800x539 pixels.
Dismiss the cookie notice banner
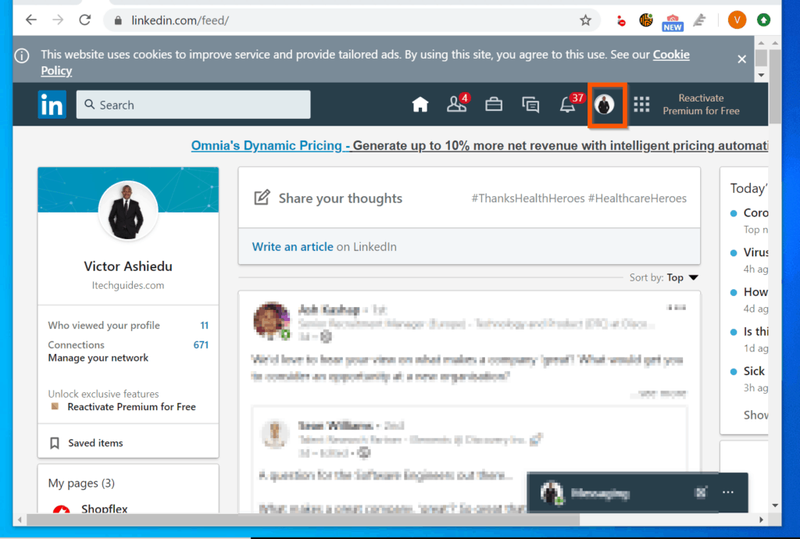pyautogui.click(x=742, y=59)
